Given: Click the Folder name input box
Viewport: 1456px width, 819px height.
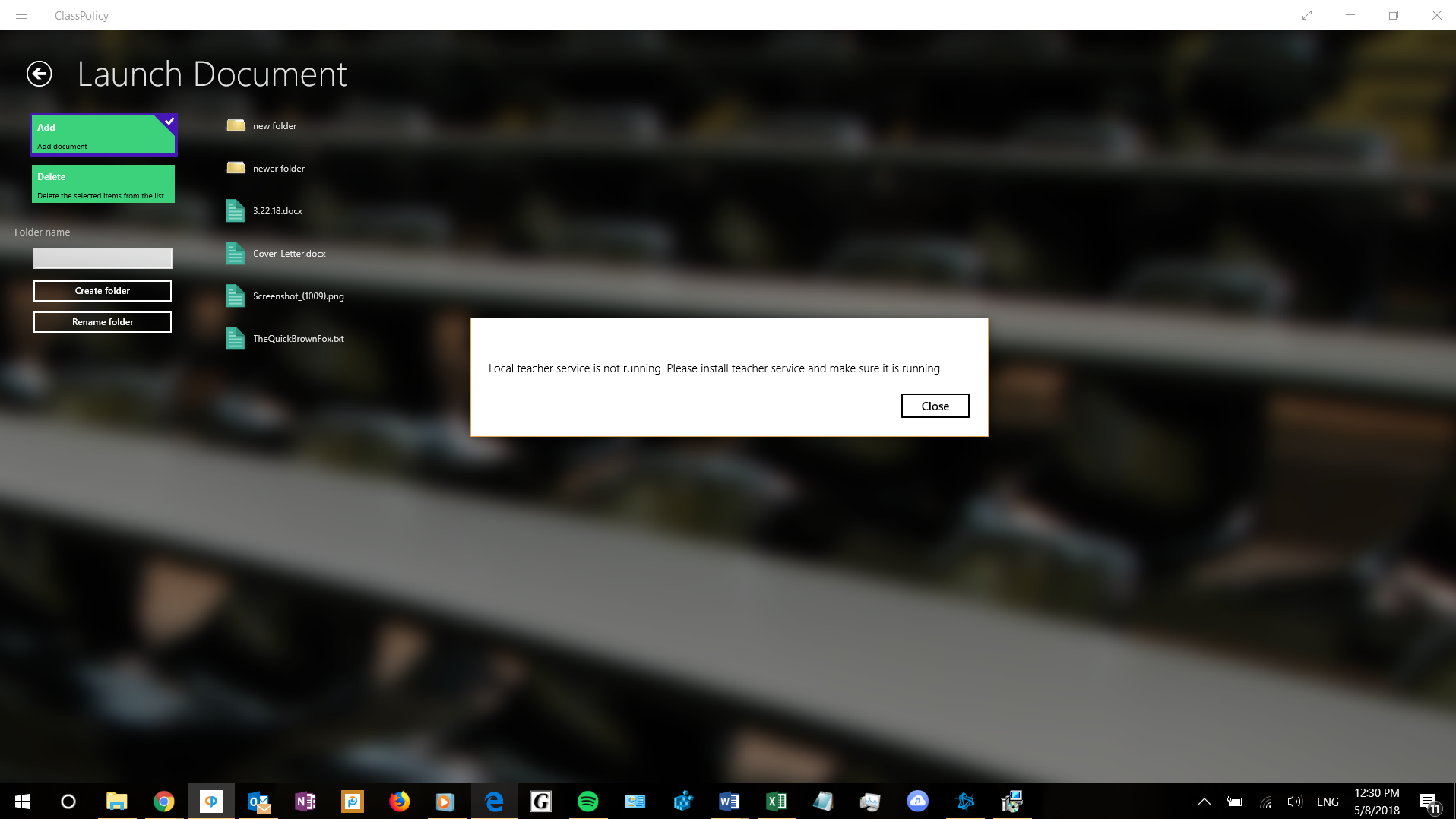Looking at the screenshot, I should [x=102, y=258].
